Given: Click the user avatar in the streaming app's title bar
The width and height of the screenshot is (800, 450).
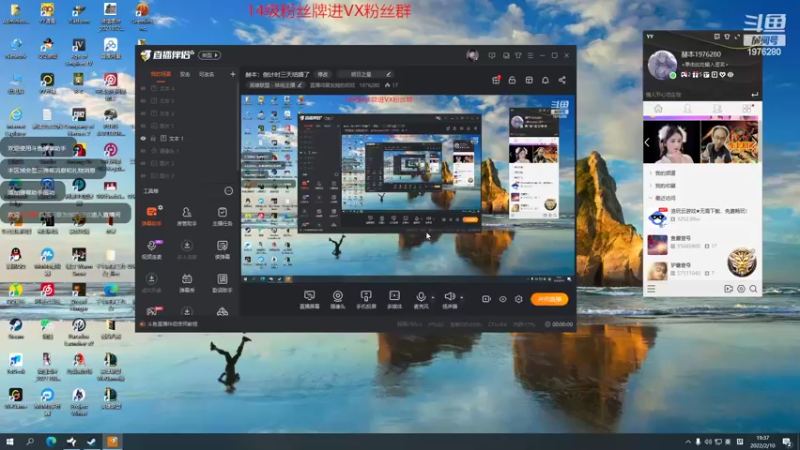Looking at the screenshot, I should (x=472, y=55).
